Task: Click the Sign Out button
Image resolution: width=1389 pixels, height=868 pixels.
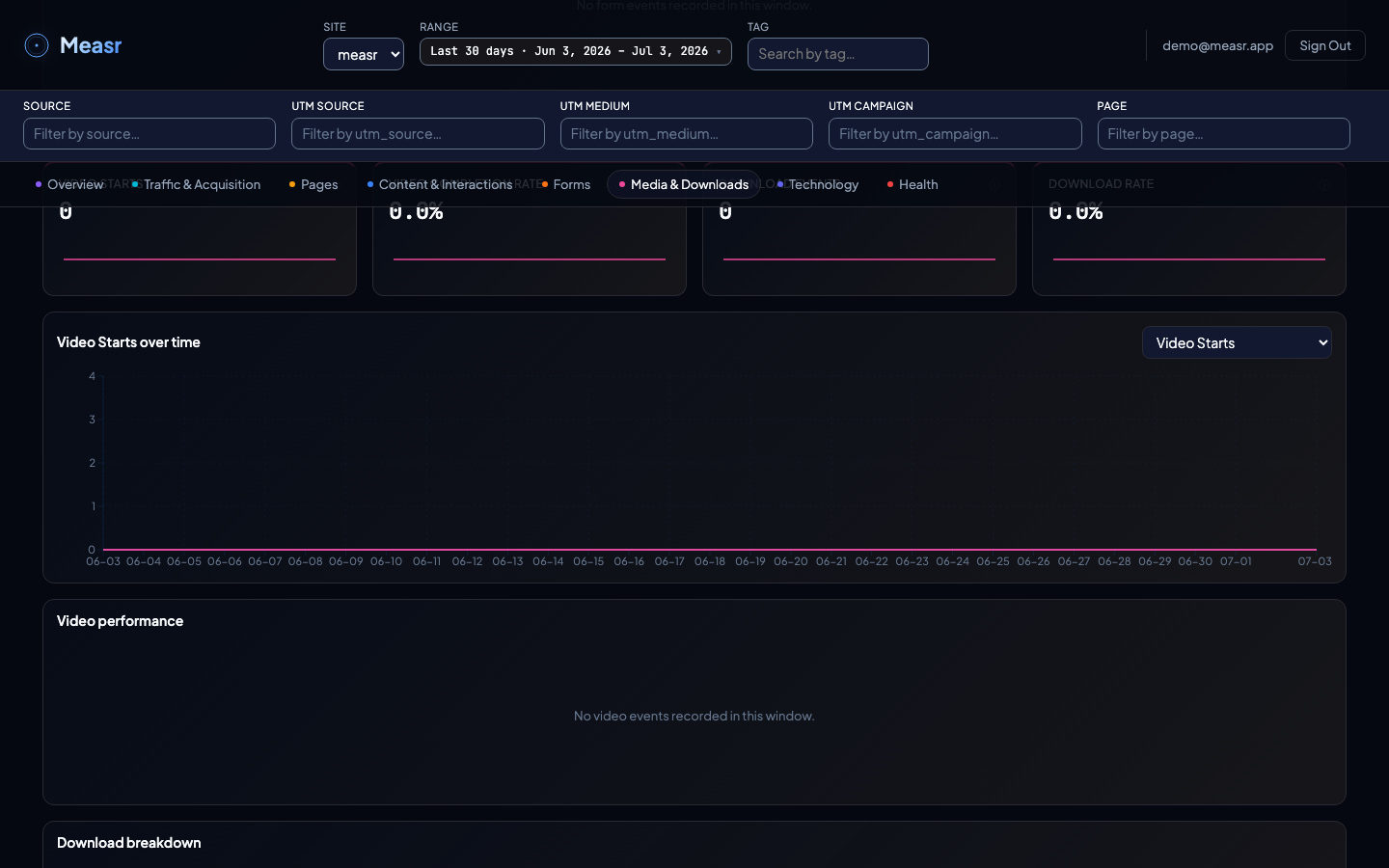Action: point(1325,45)
